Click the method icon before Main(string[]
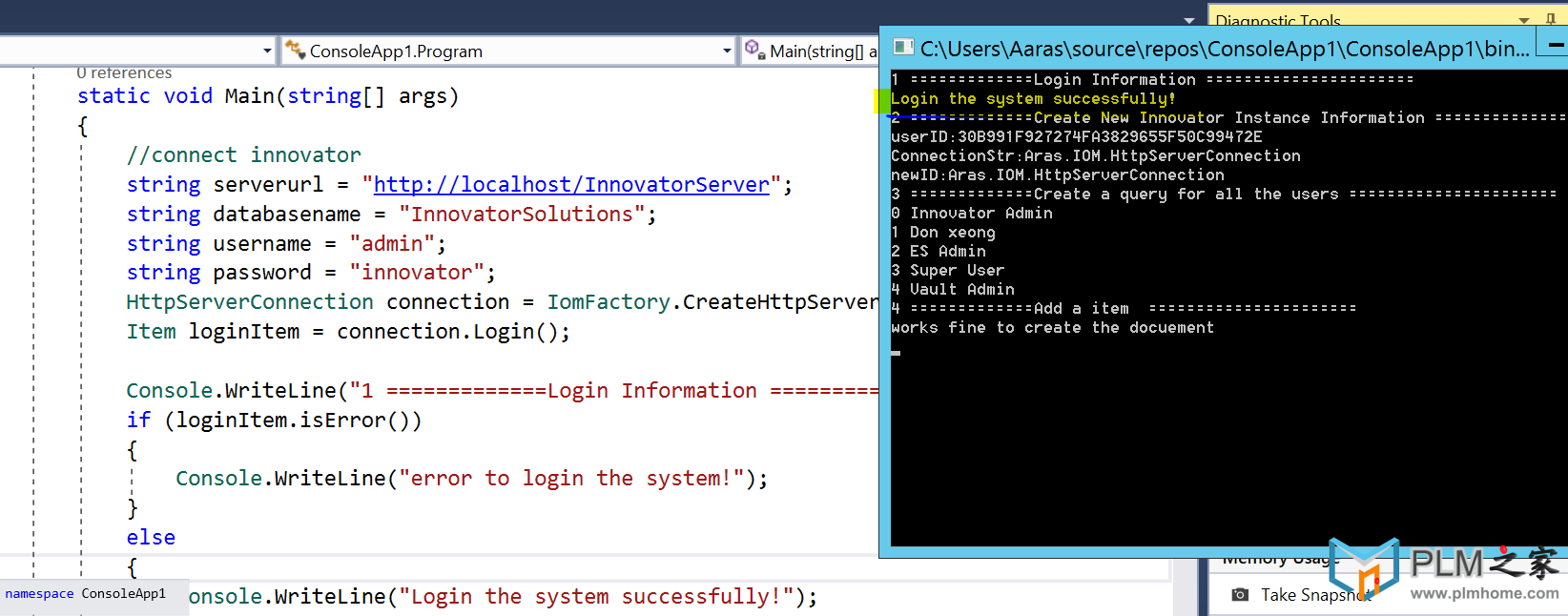Screen dimensions: 1568x616 [755, 51]
